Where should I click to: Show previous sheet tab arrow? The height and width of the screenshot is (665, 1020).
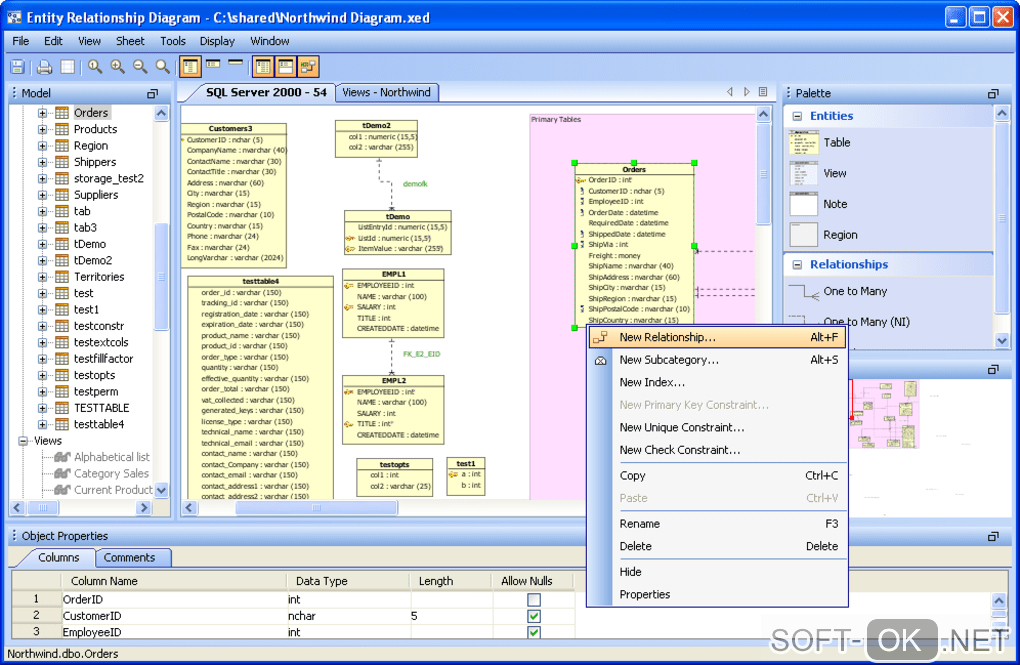730,92
